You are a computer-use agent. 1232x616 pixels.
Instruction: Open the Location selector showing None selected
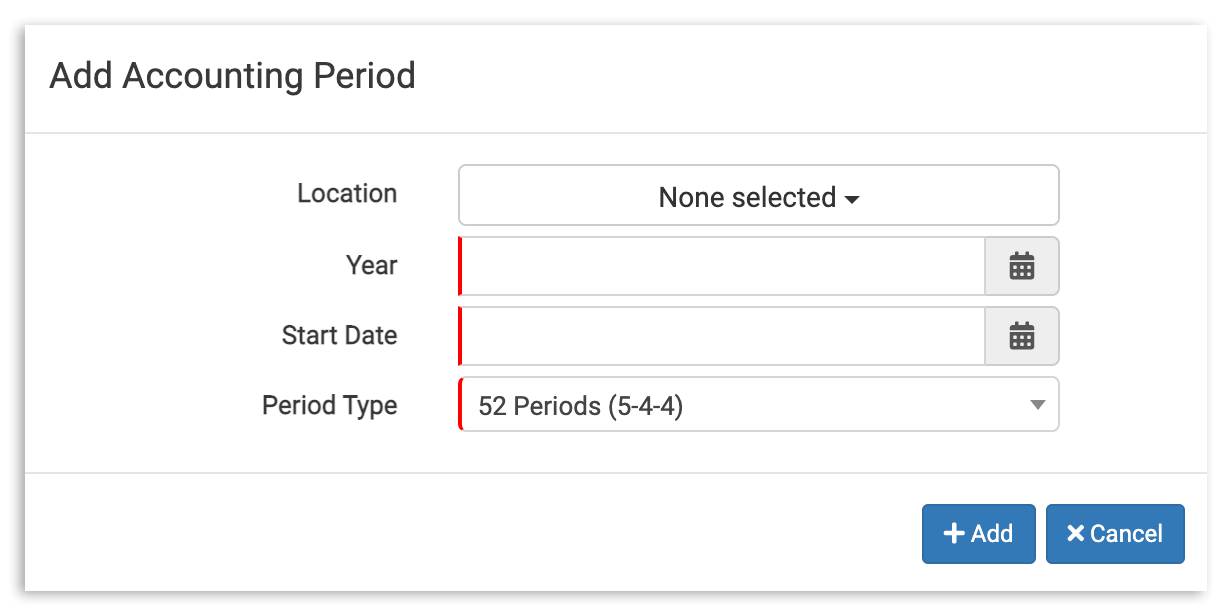758,196
